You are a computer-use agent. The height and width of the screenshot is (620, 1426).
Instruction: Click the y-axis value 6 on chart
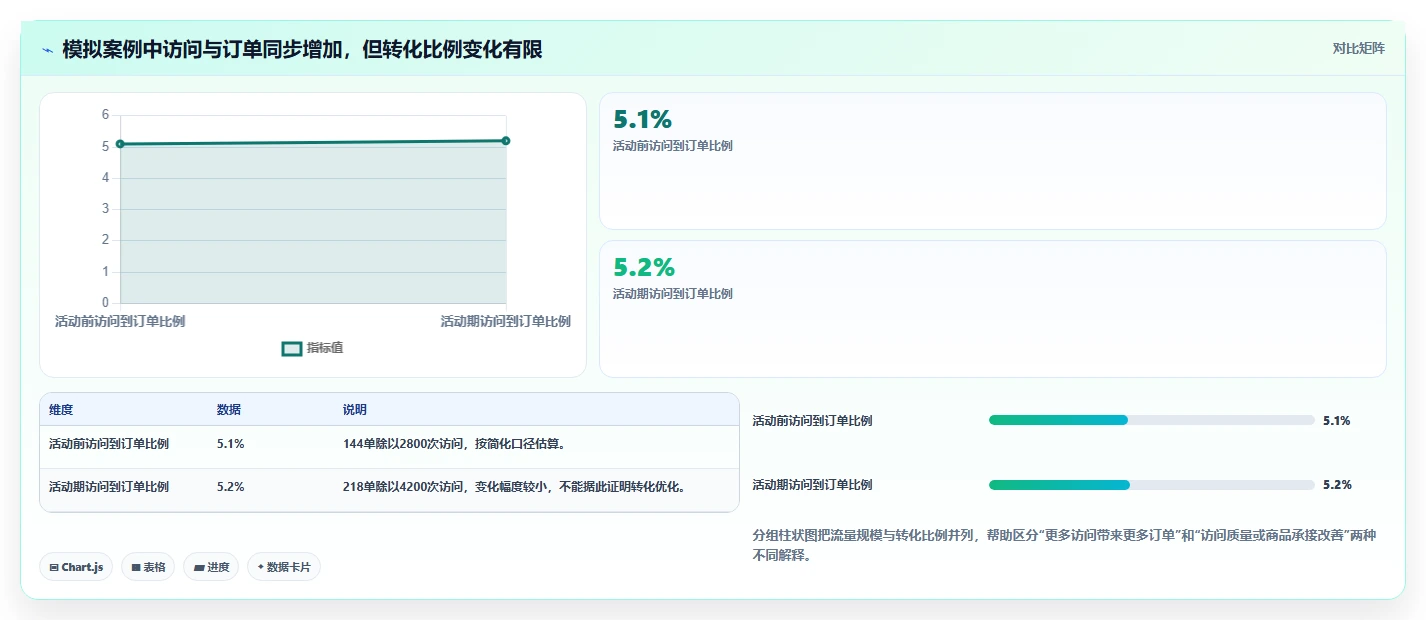click(105, 115)
